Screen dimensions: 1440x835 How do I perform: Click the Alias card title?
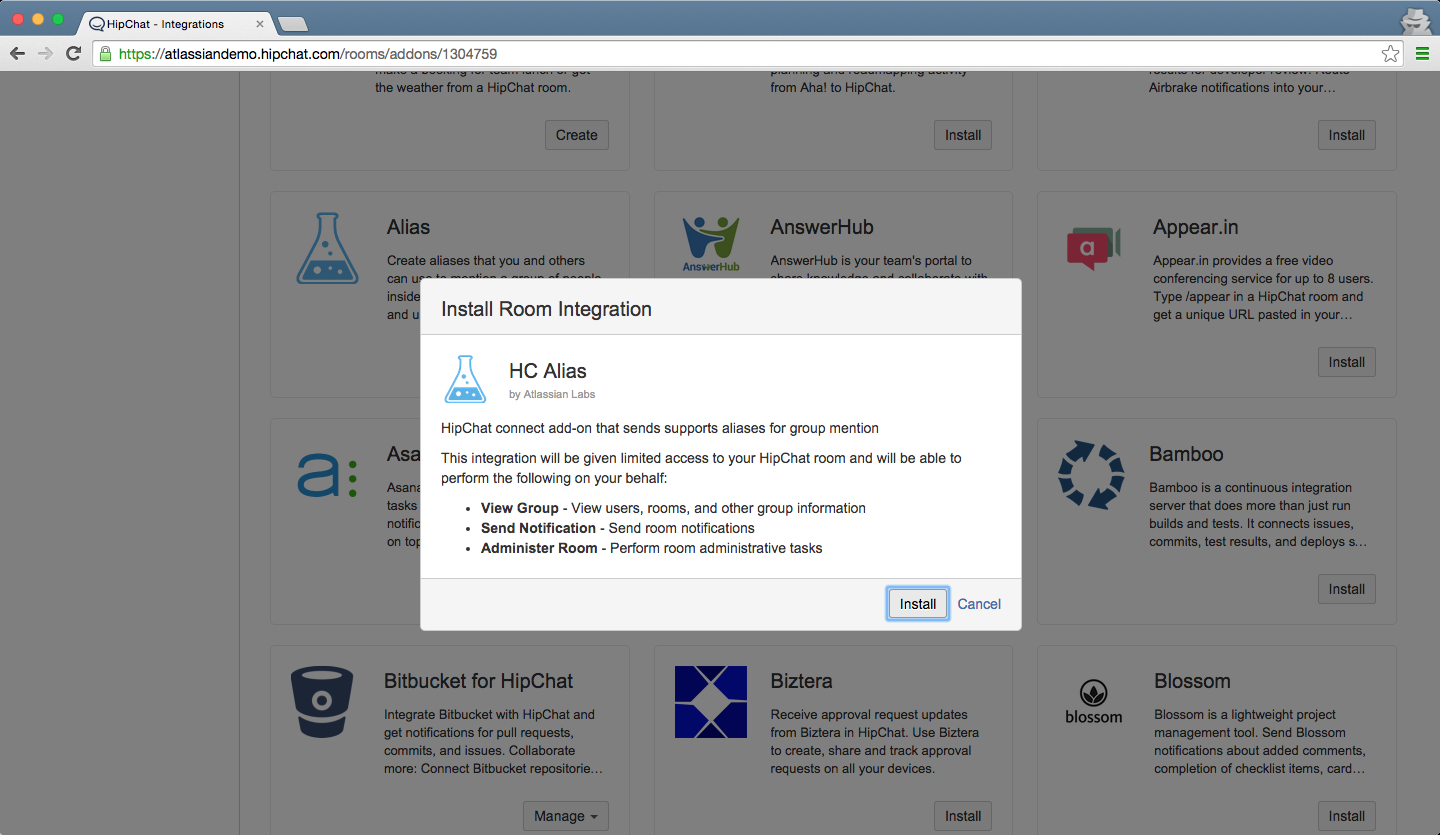408,227
